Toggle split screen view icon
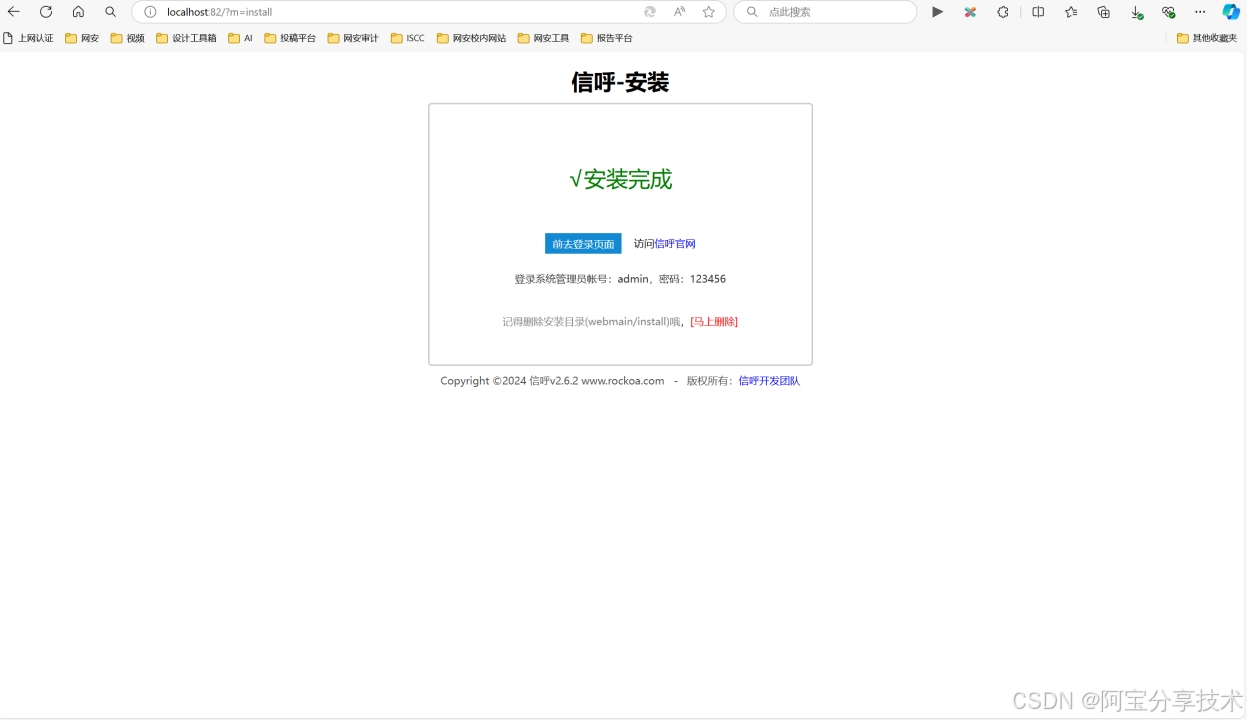This screenshot has width=1247, height=720. pos(1038,12)
